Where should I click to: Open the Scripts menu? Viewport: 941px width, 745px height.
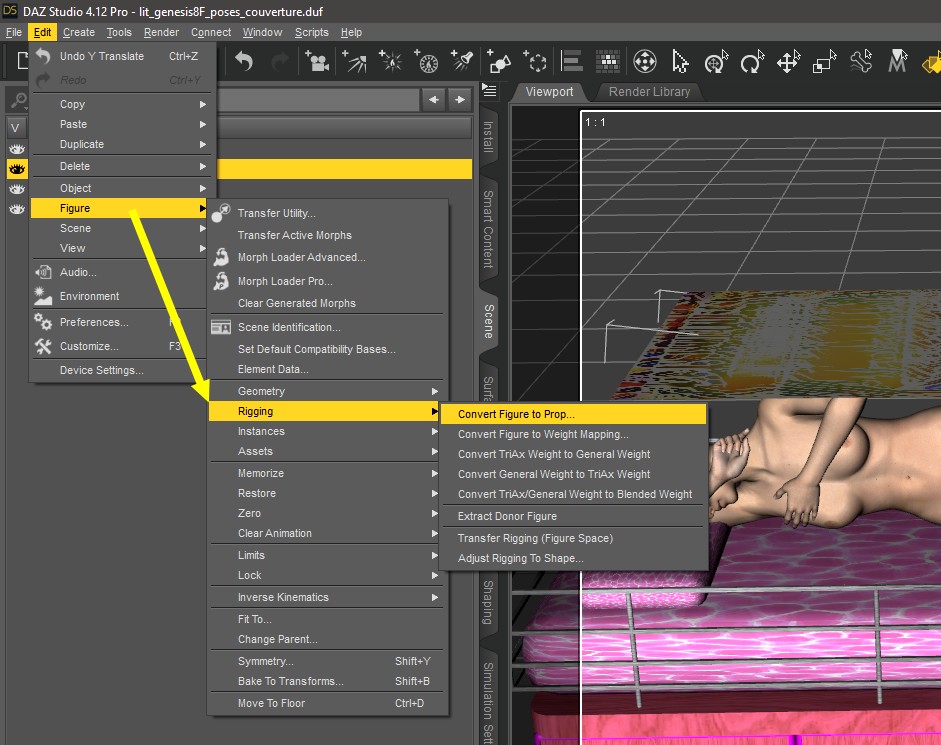click(311, 32)
